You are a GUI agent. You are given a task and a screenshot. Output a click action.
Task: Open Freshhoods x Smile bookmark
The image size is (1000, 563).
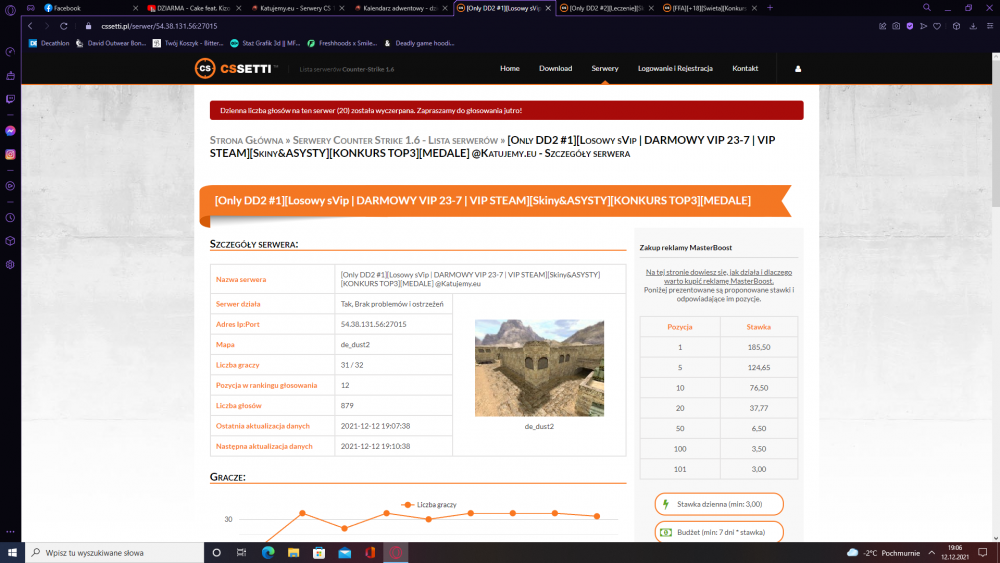pos(342,43)
